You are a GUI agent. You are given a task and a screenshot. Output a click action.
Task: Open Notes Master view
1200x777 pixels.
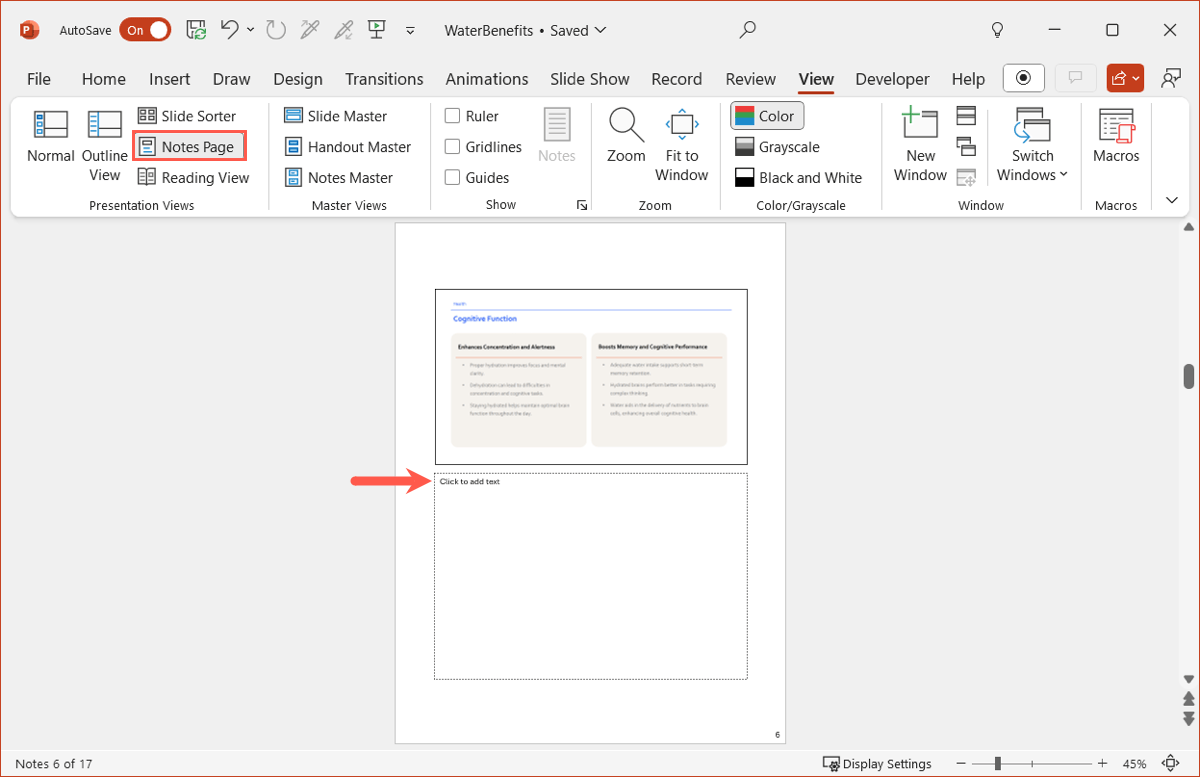click(338, 178)
